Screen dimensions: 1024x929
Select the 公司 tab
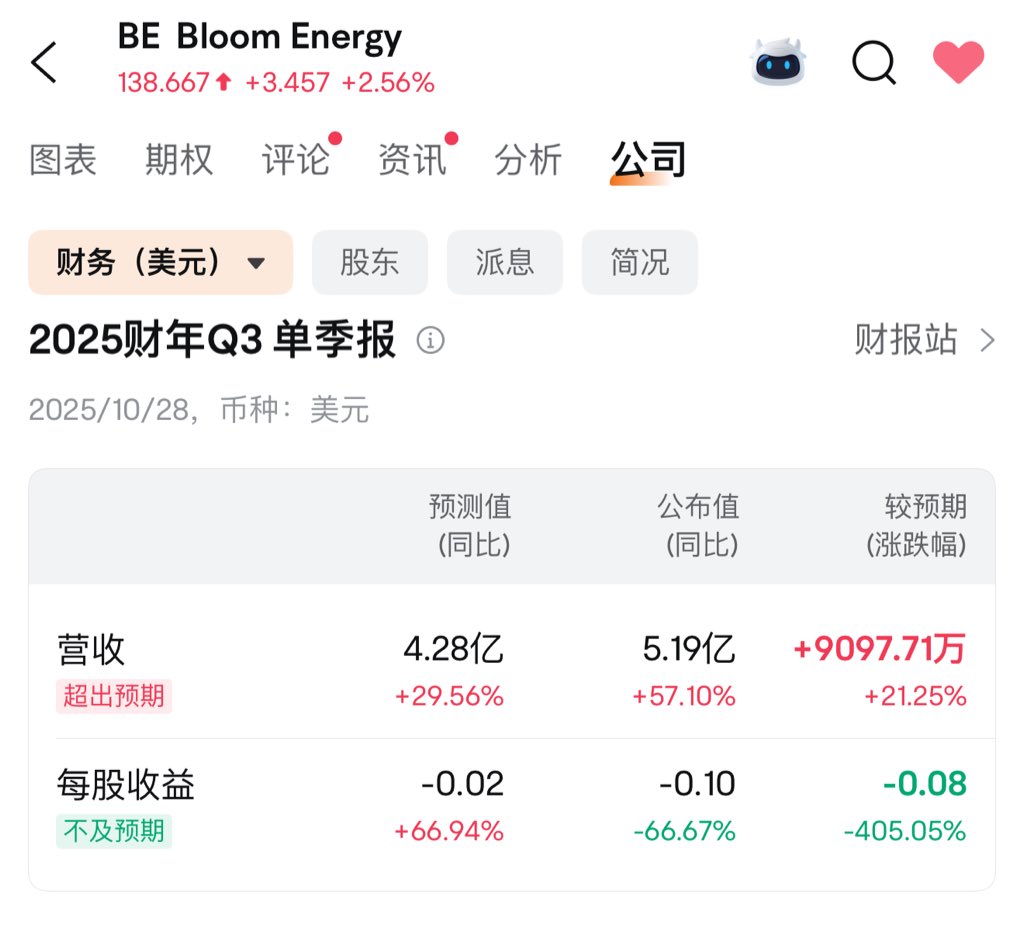(x=648, y=160)
